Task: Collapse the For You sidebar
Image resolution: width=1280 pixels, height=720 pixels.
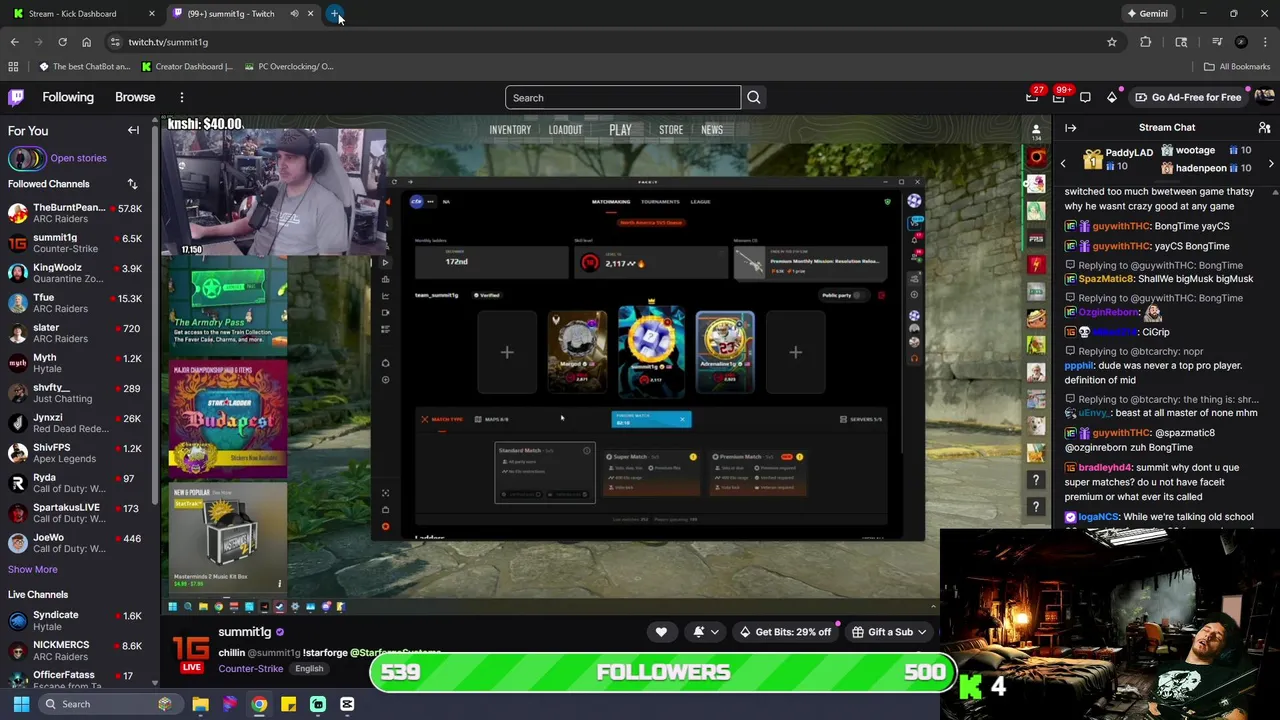Action: (x=133, y=131)
